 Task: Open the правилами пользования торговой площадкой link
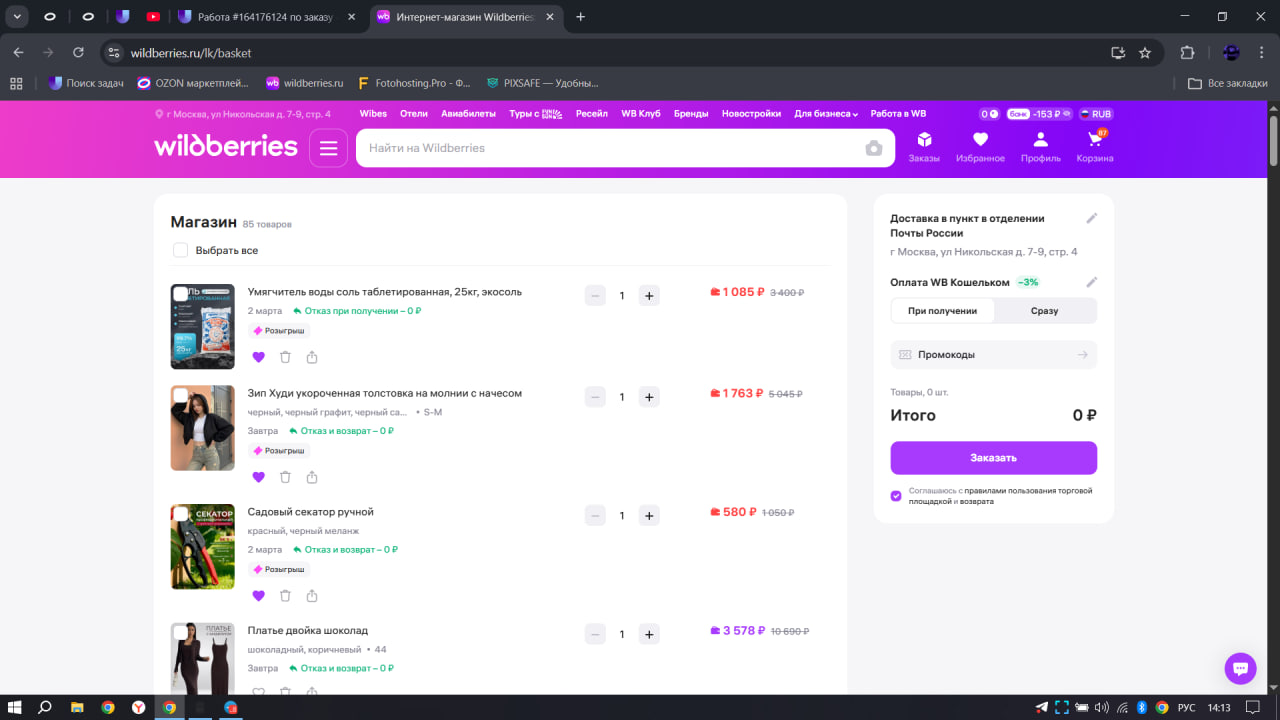tap(1001, 496)
